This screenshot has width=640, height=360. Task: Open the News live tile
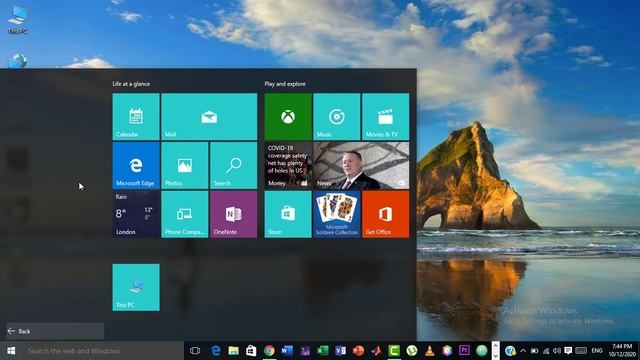point(361,165)
